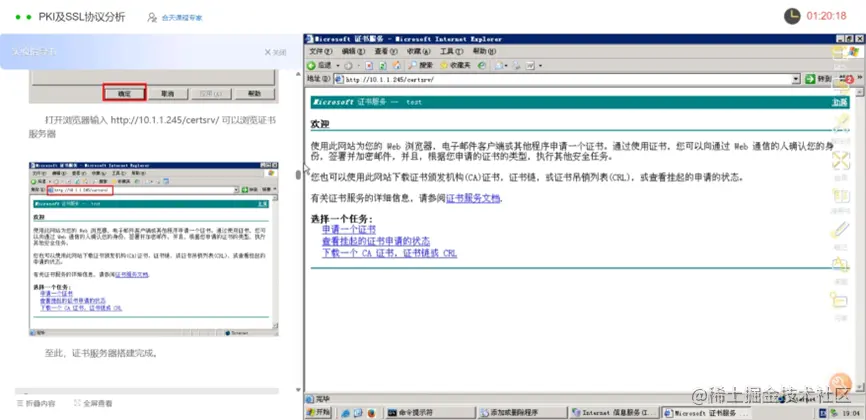This screenshot has height=420, width=866.
Task: Click the red badge notification icon
Action: (849, 80)
